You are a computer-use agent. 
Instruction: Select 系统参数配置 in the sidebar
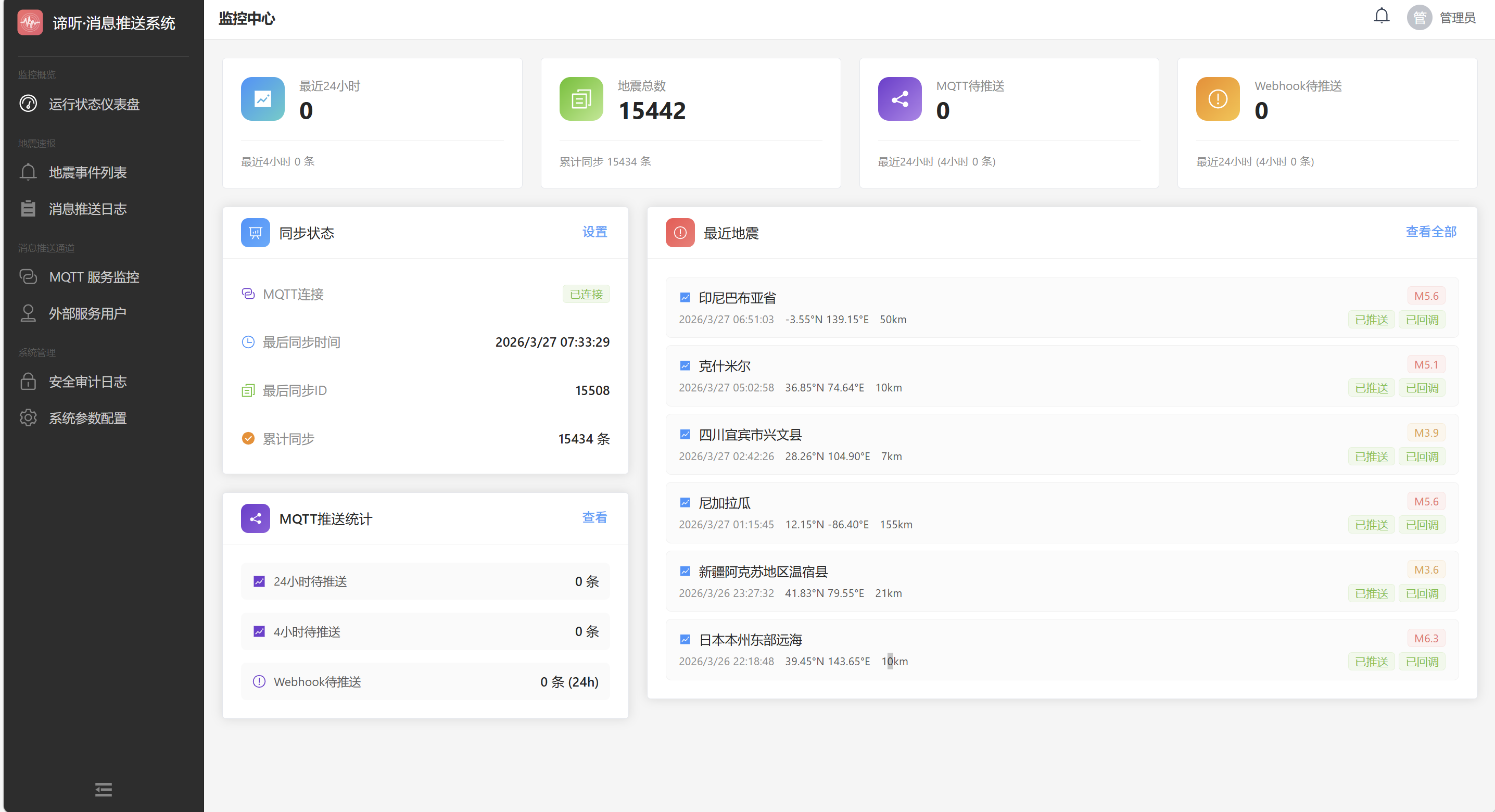87,418
